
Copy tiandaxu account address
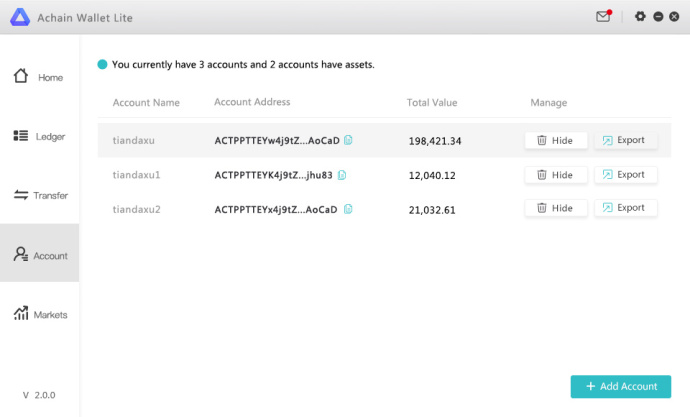(x=349, y=141)
